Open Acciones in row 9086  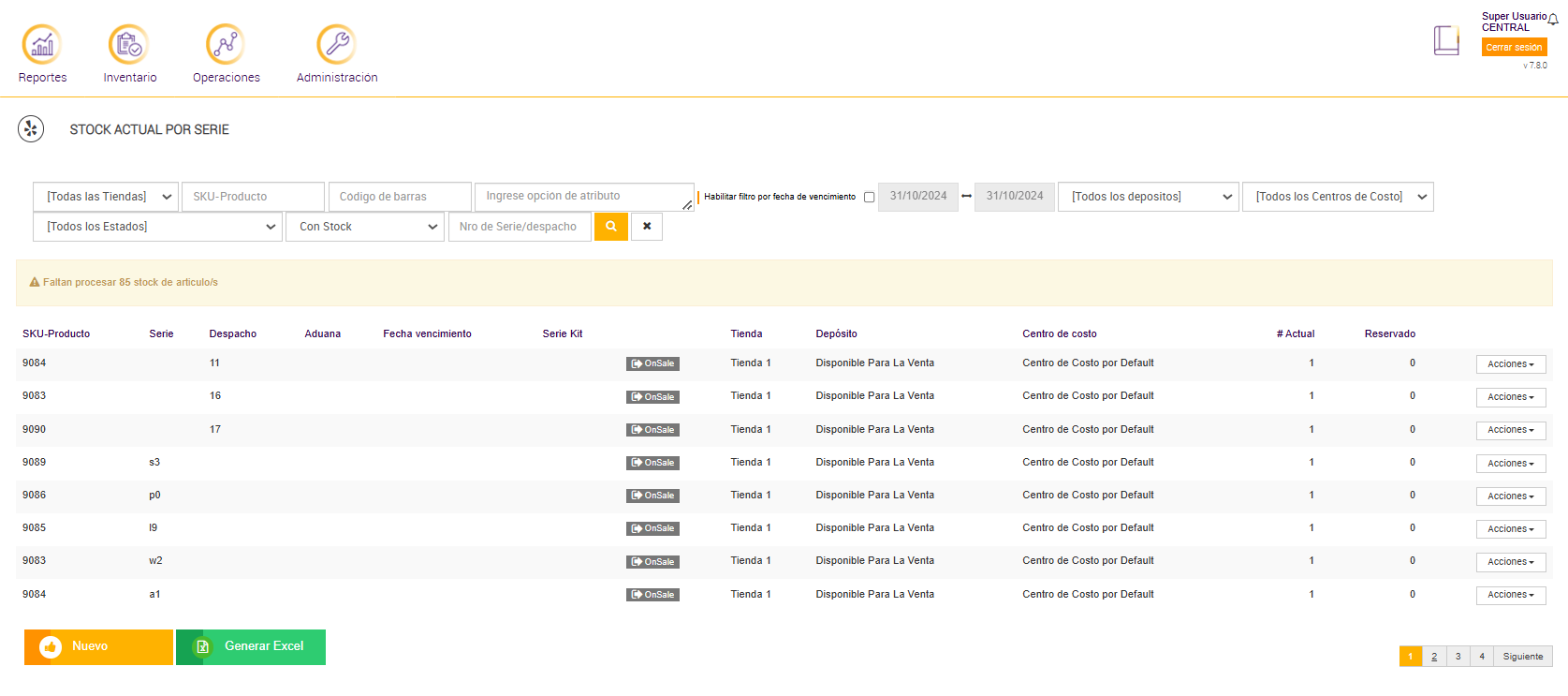1511,496
